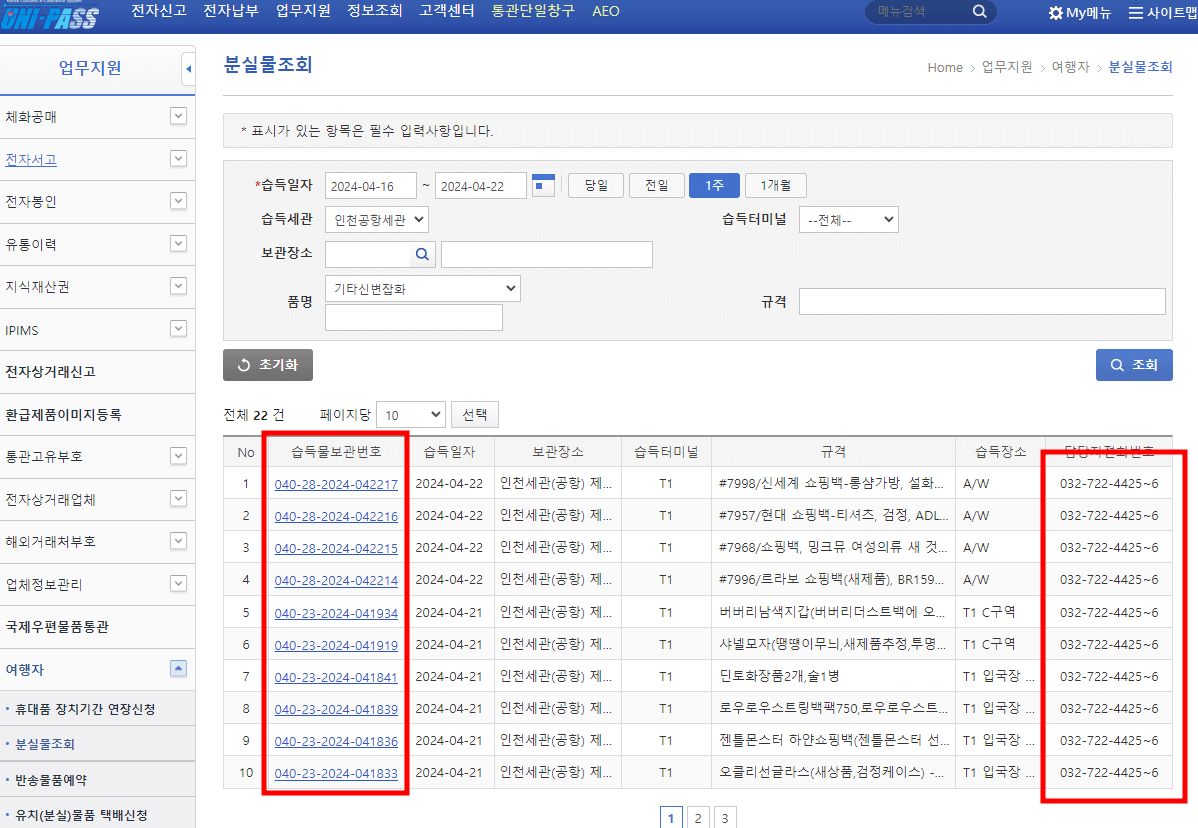This screenshot has width=1198, height=828.
Task: Click the 보관장소 search magnifier
Action: pos(422,254)
